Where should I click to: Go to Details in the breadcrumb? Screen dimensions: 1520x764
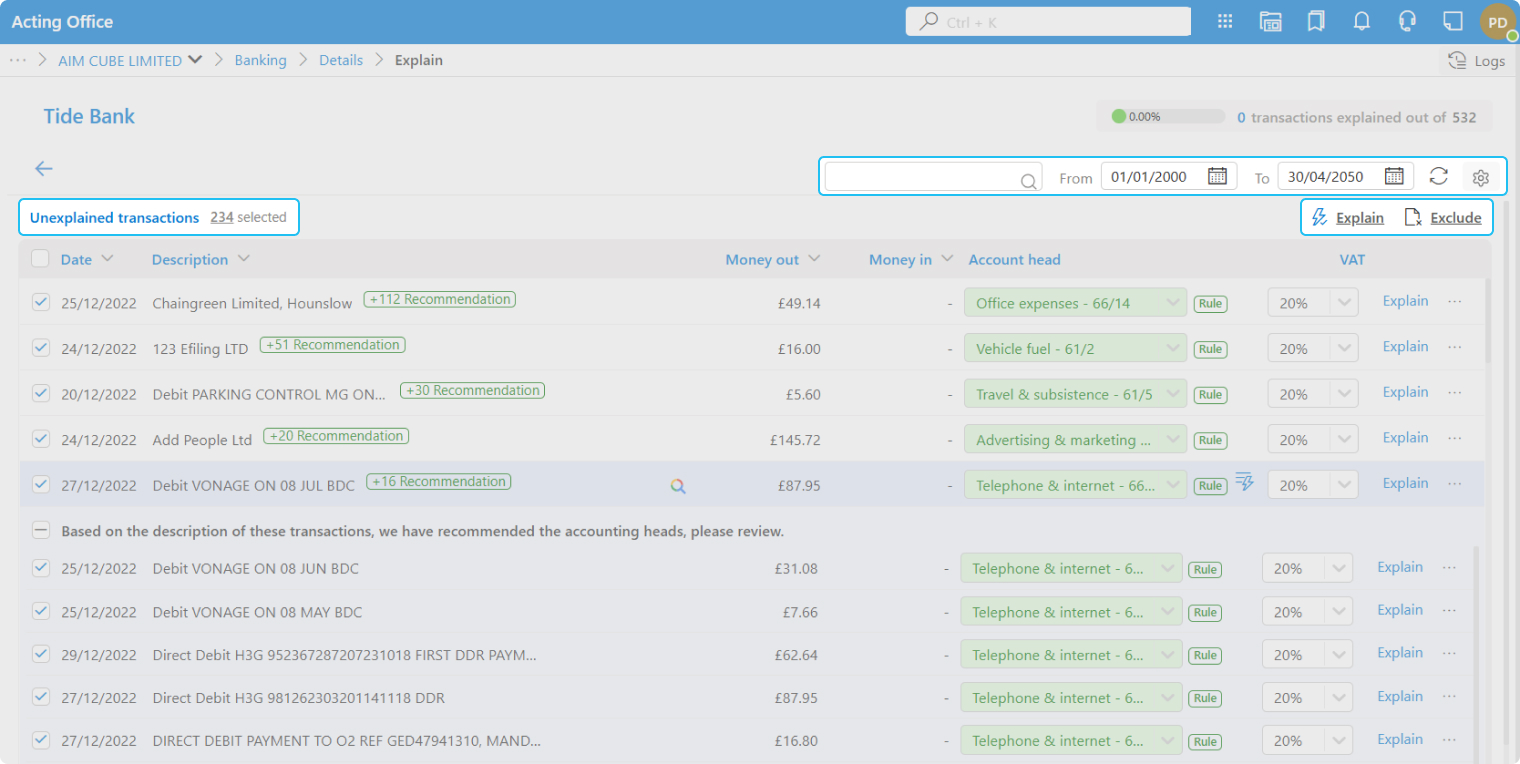click(341, 60)
